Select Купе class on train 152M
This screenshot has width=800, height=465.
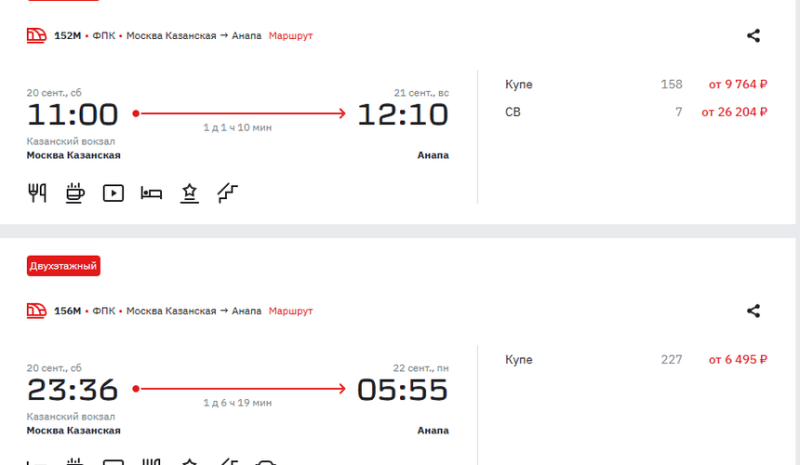point(519,85)
